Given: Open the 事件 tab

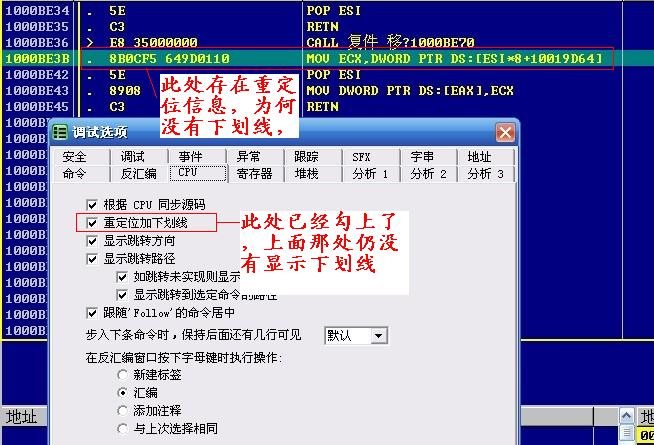Looking at the screenshot, I should pos(197,157).
